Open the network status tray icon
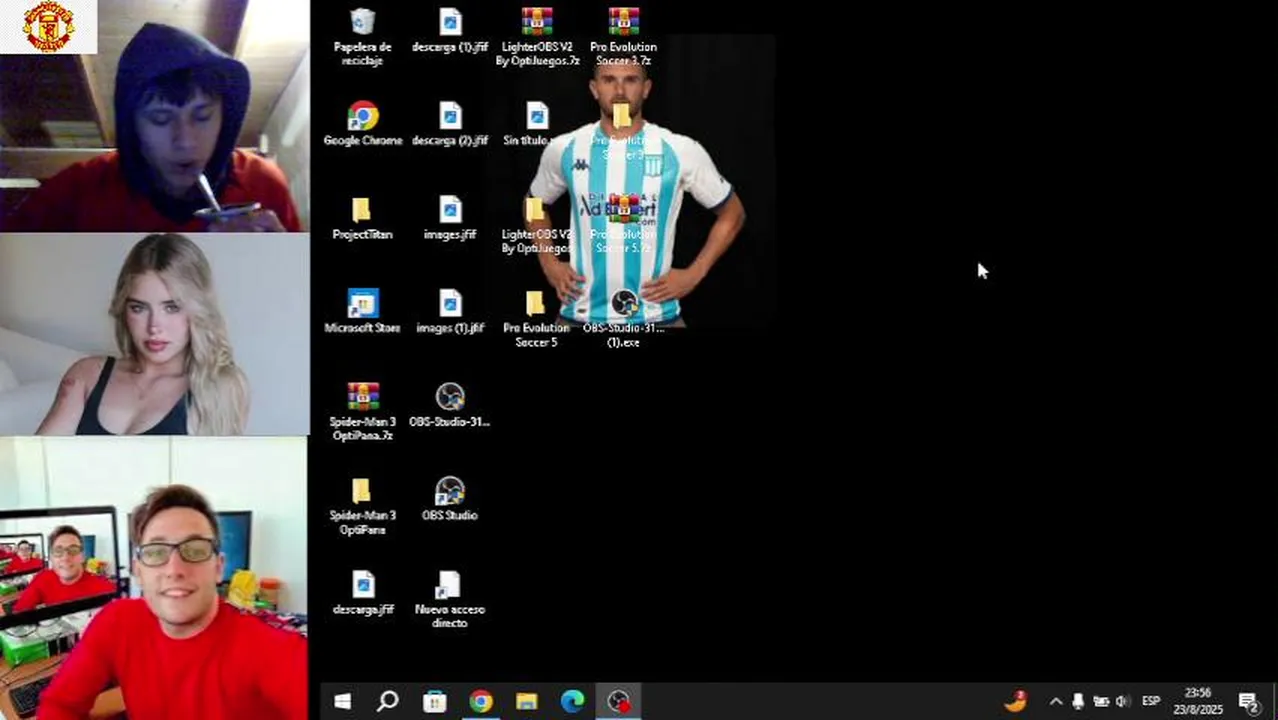 (1101, 702)
